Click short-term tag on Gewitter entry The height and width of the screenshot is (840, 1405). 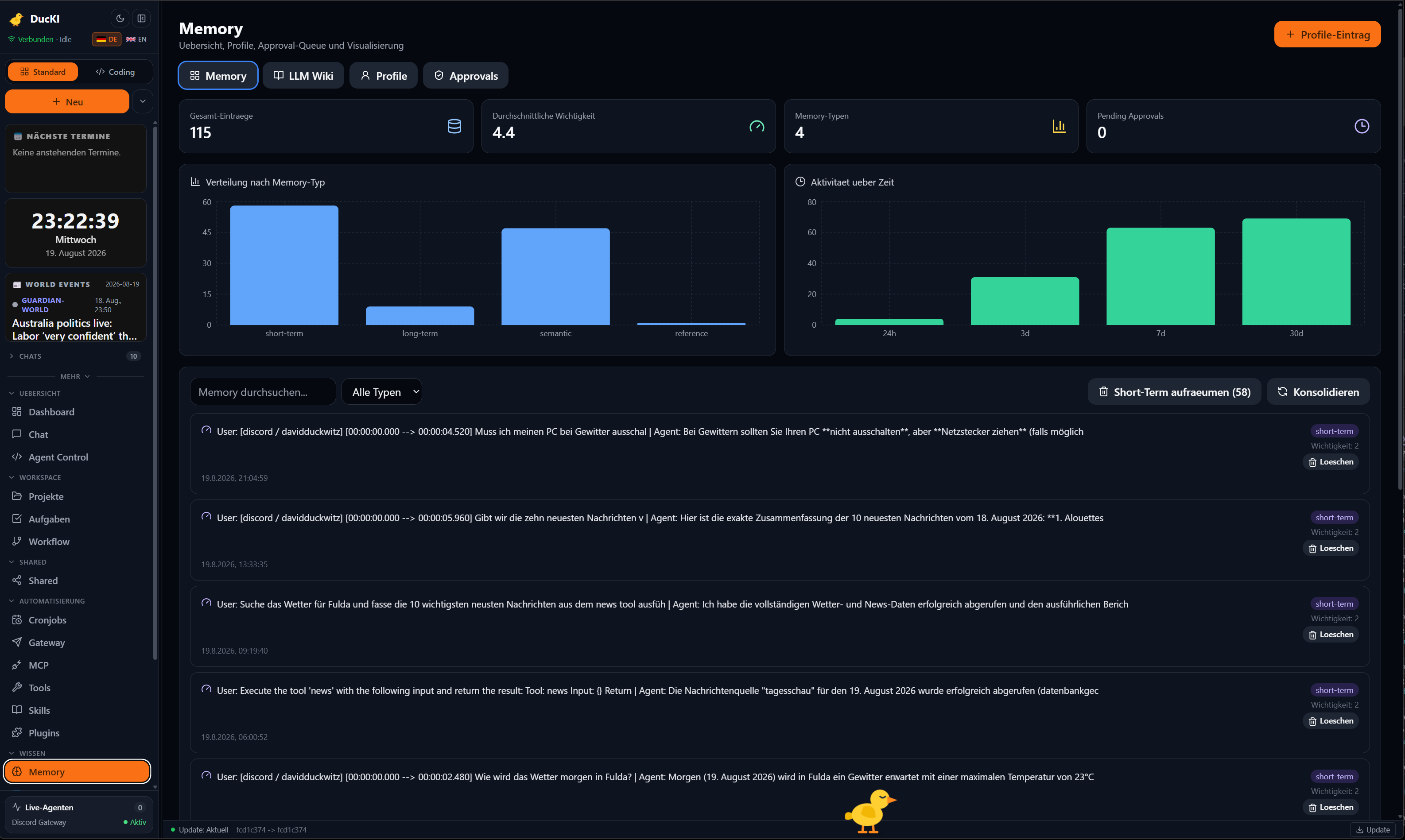(1334, 431)
